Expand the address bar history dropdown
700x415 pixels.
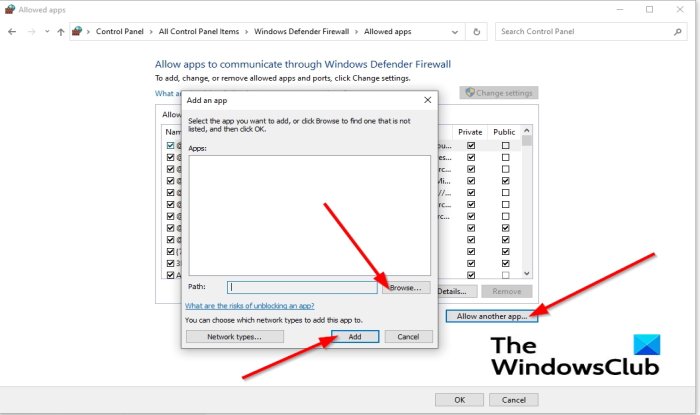point(454,32)
